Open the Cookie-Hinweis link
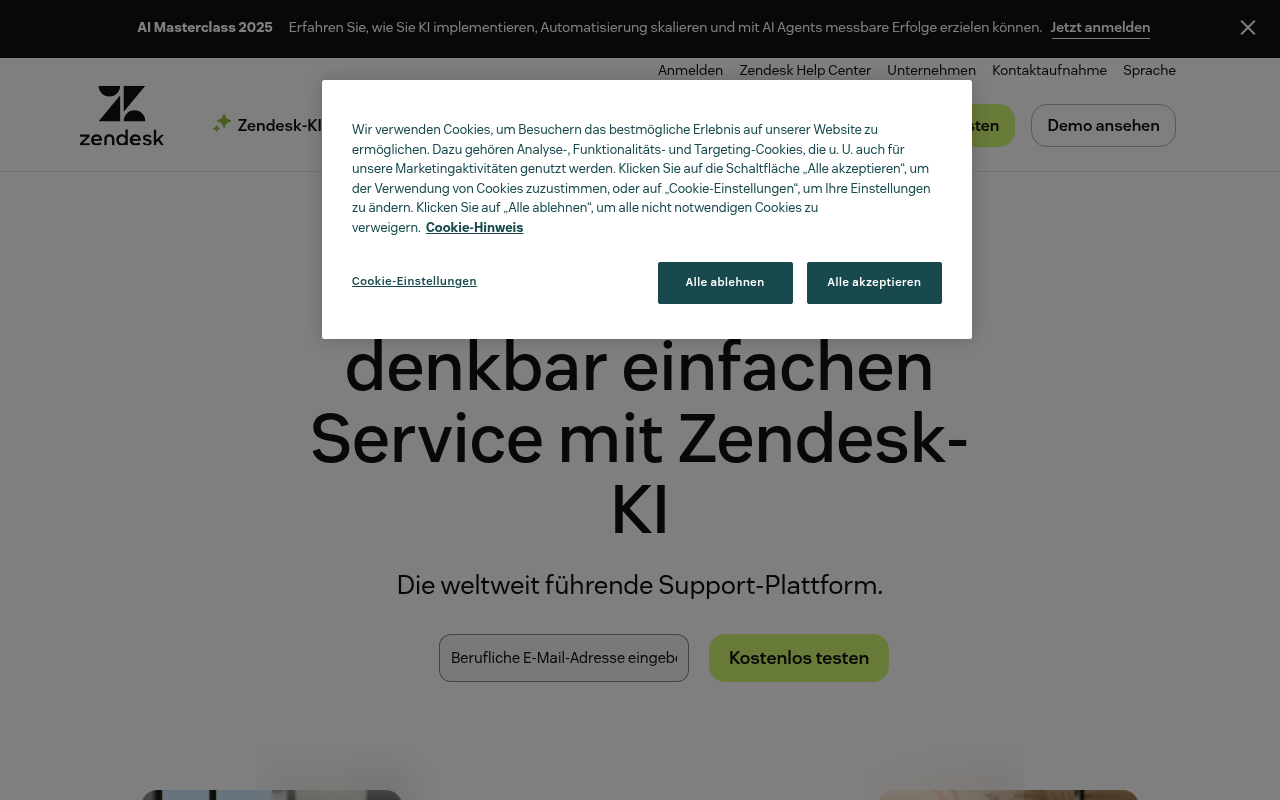 tap(474, 227)
